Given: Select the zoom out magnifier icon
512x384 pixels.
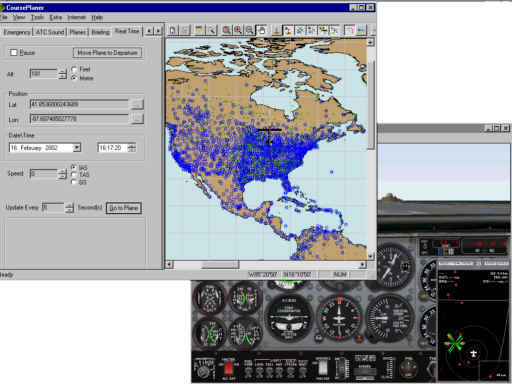Looking at the screenshot, I should tap(249, 30).
